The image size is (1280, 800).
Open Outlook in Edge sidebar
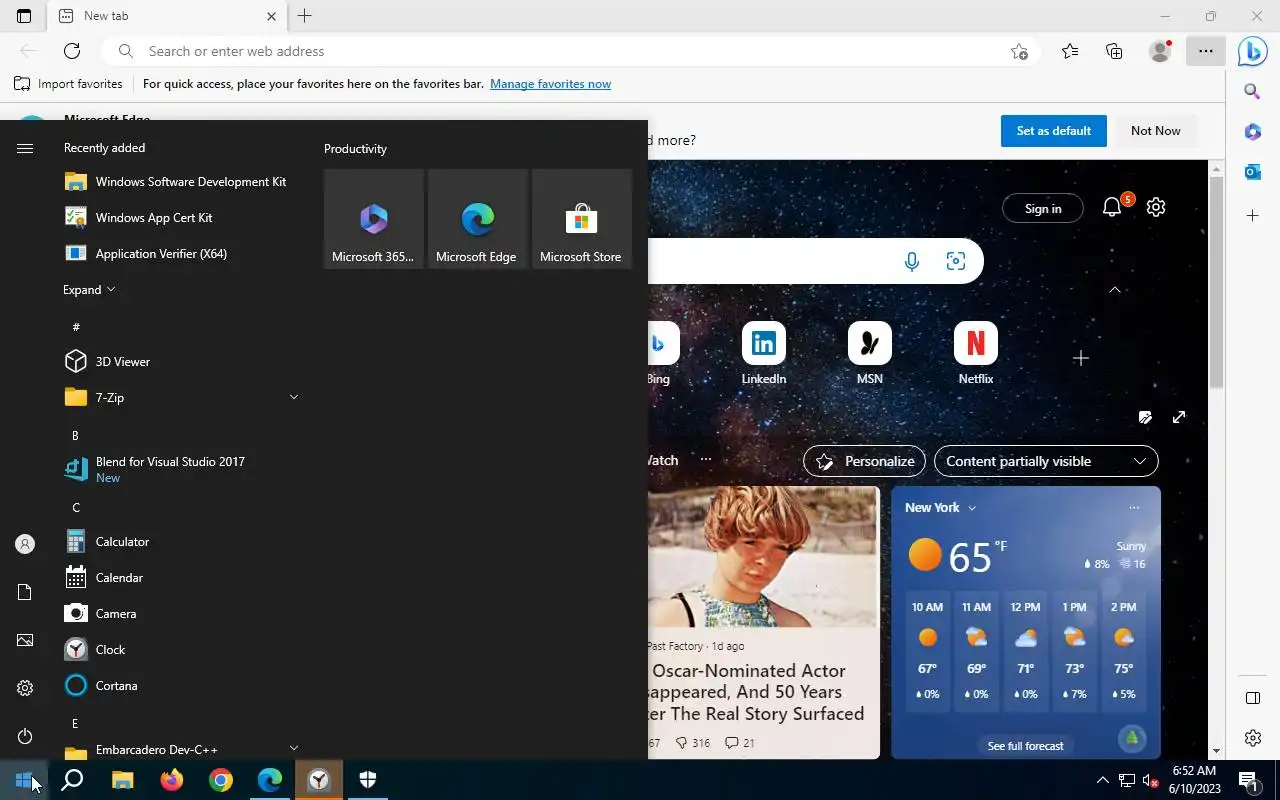[1253, 172]
